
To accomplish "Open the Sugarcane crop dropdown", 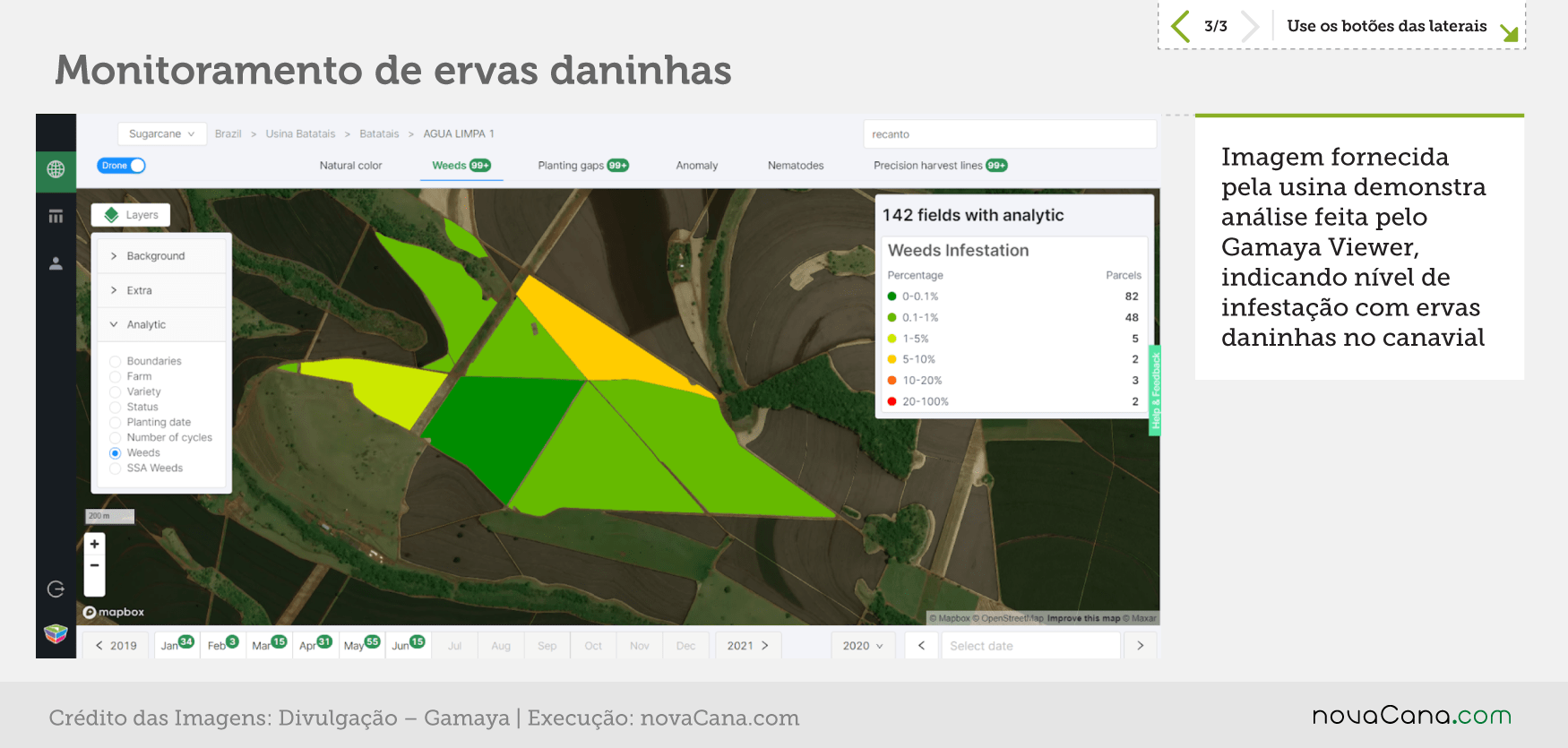I will pyautogui.click(x=162, y=133).
